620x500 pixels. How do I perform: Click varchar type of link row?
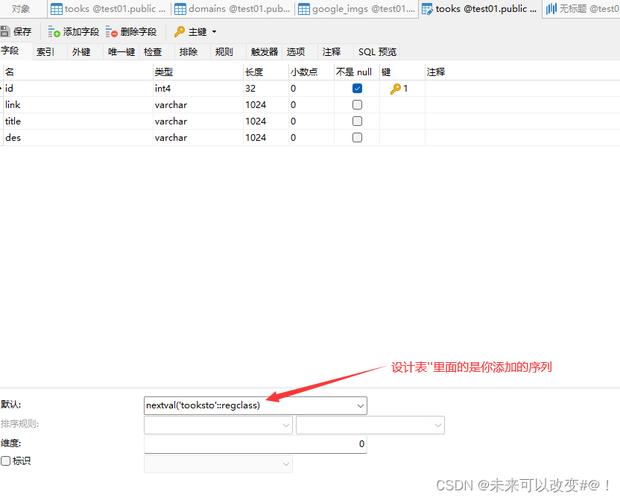(x=198, y=105)
